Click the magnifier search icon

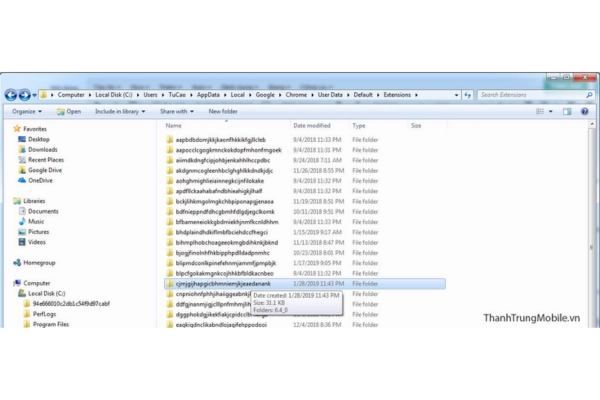[x=589, y=95]
